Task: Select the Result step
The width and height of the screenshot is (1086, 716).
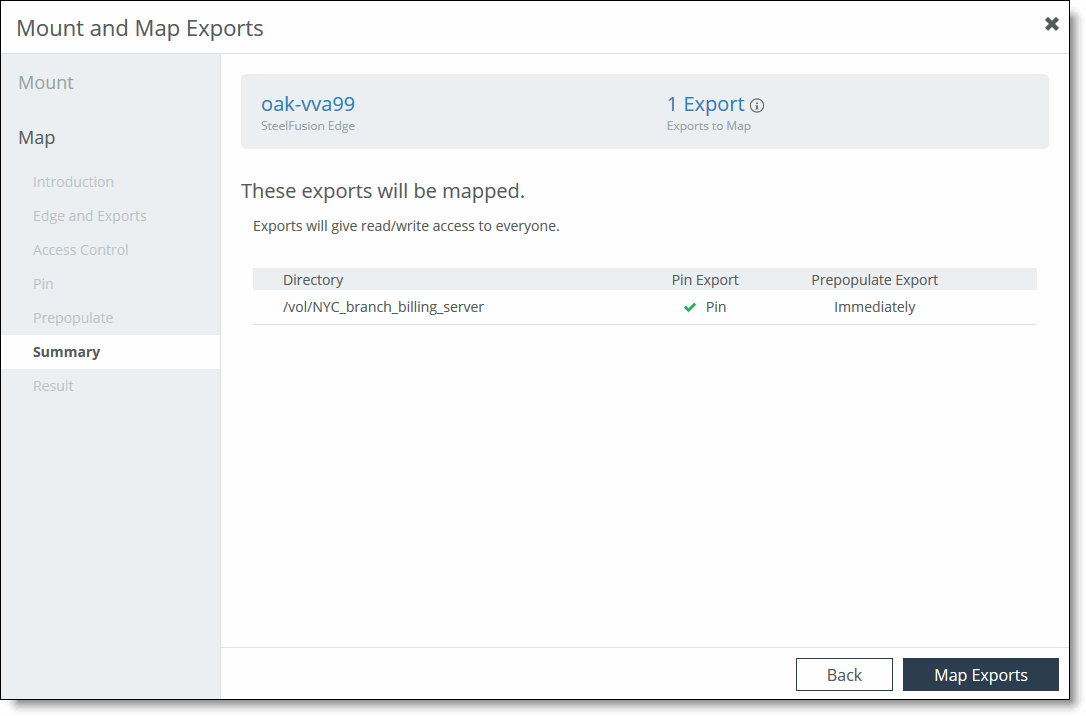Action: (x=53, y=386)
